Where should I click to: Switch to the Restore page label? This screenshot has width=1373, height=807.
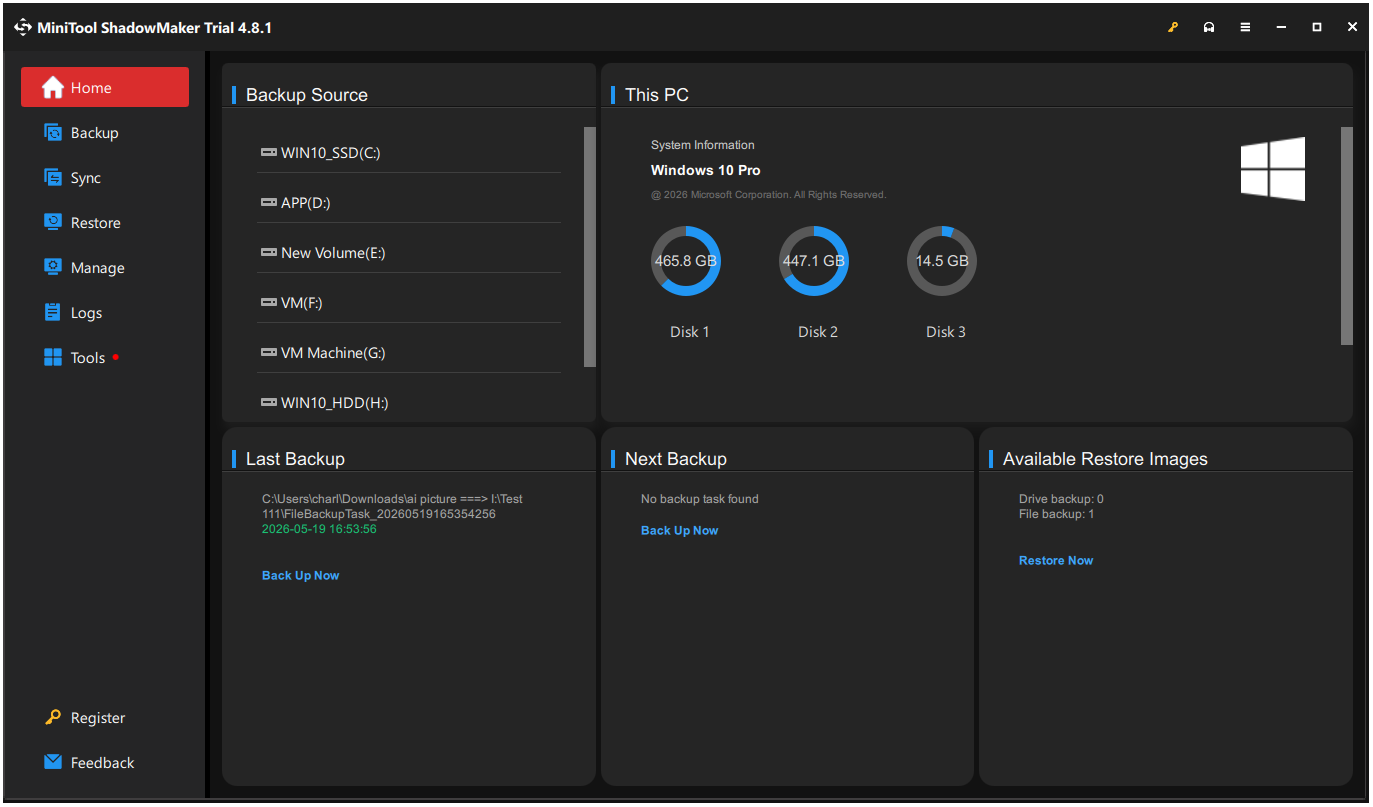[x=96, y=223]
